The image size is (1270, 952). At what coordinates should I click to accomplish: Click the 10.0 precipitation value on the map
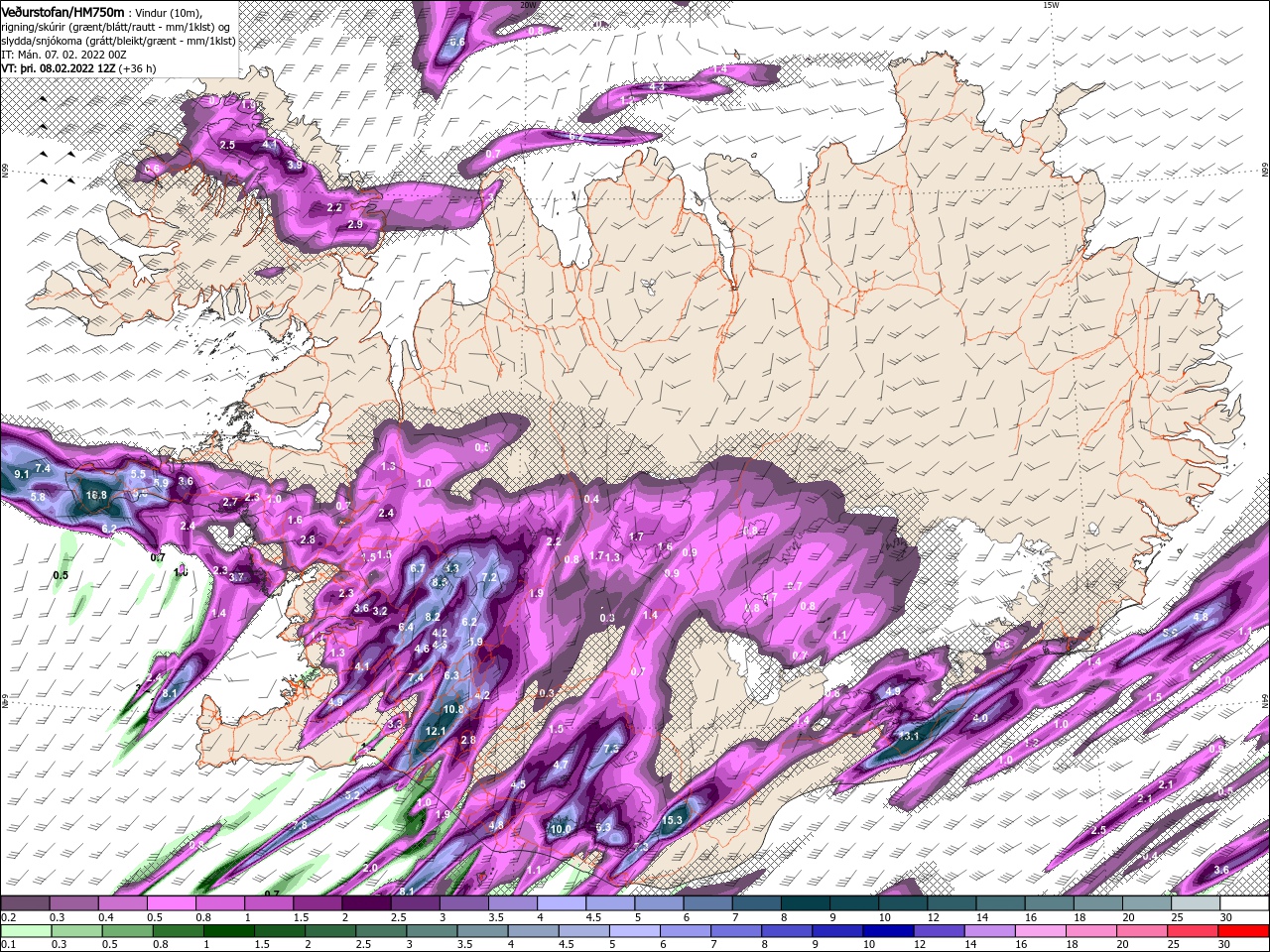tap(562, 829)
